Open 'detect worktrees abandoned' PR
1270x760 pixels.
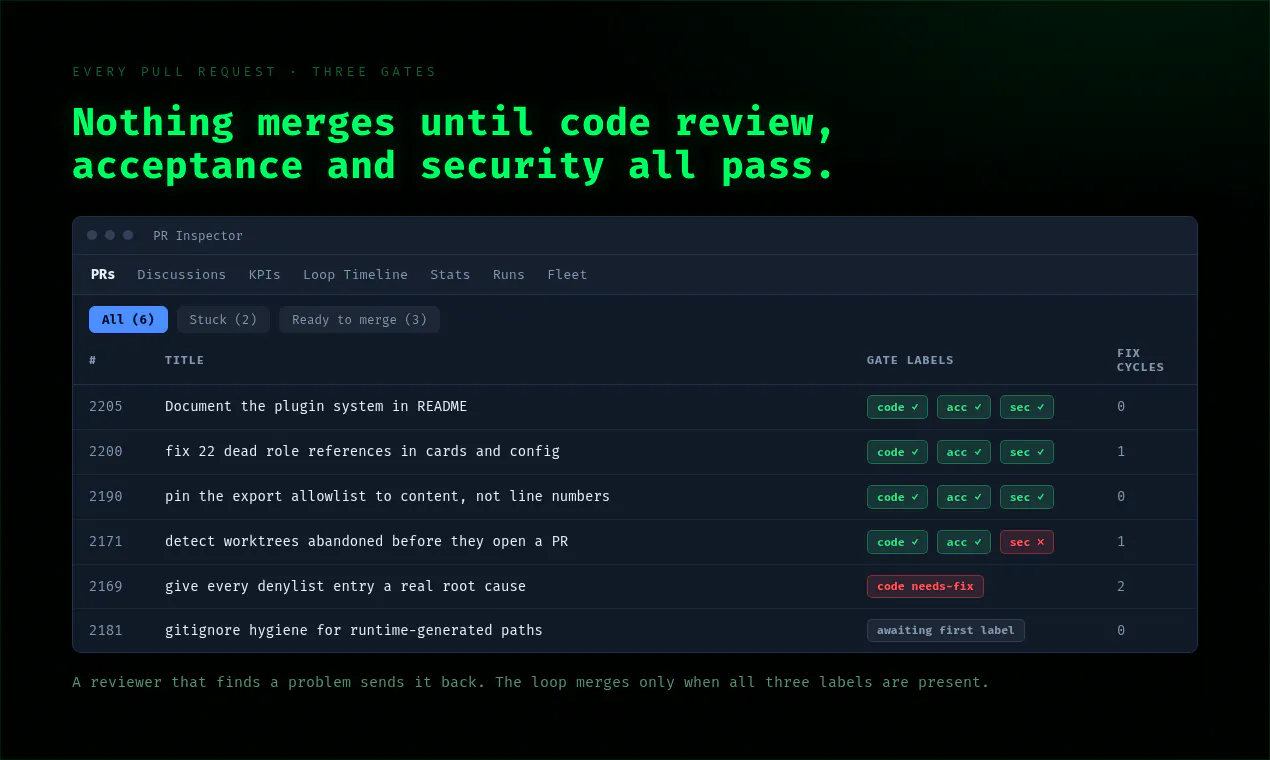point(366,541)
